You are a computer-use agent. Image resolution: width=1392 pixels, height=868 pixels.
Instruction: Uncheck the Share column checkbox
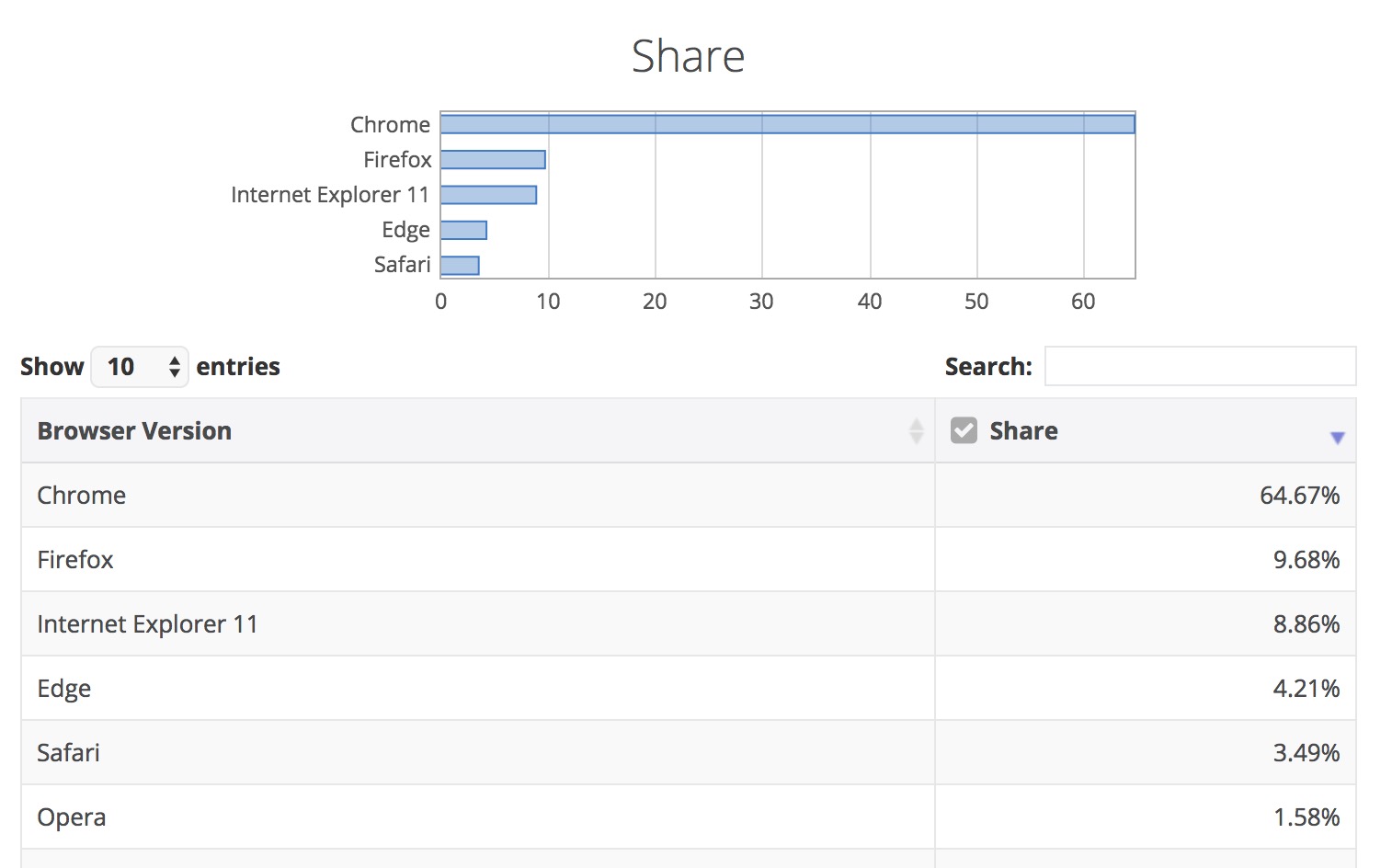coord(964,430)
